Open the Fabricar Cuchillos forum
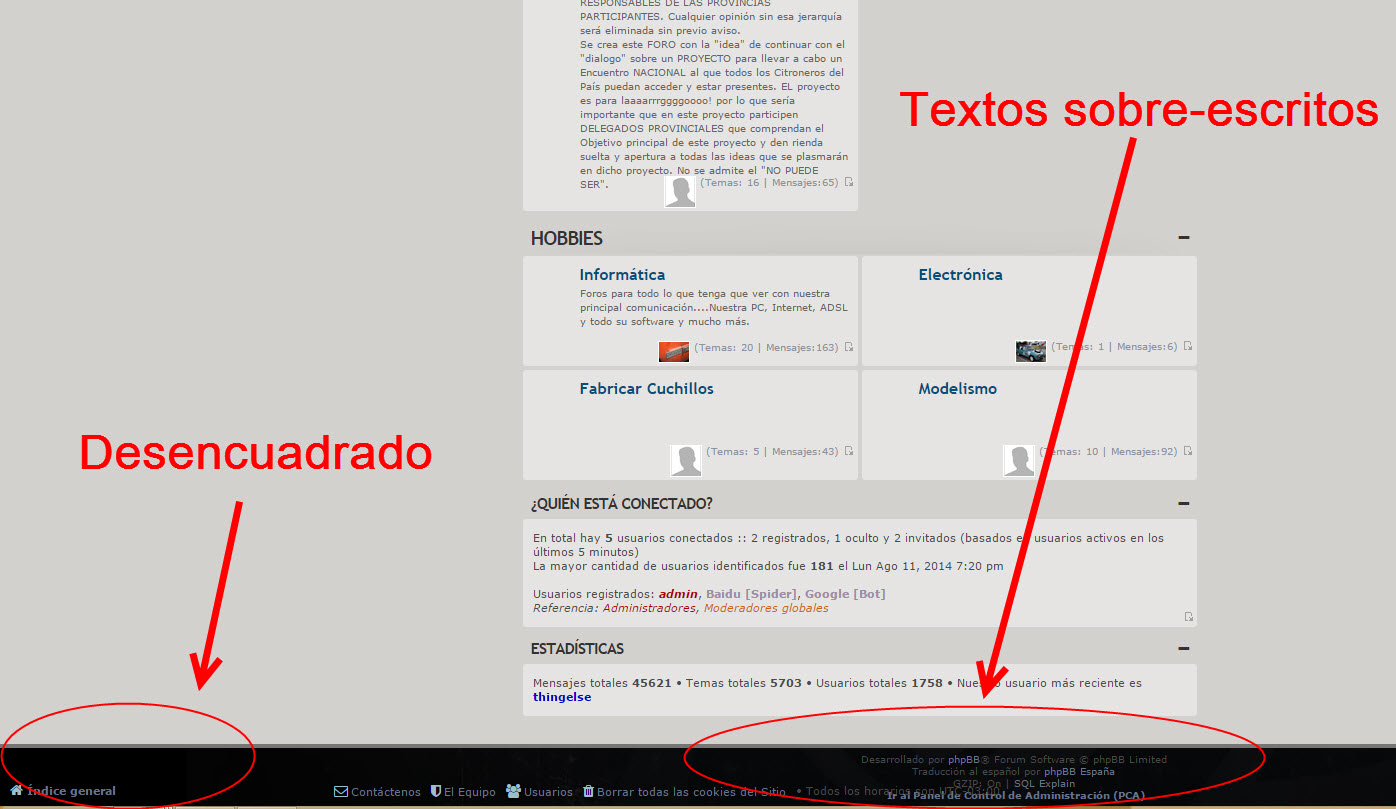This screenshot has height=809, width=1396. pyautogui.click(x=646, y=388)
